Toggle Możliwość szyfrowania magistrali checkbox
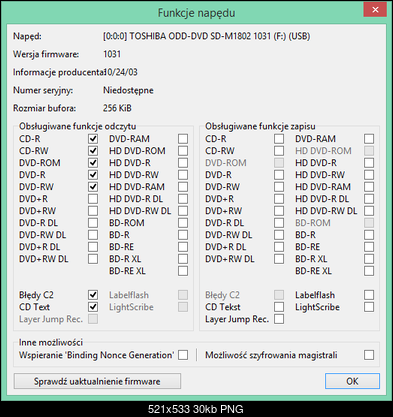The width and height of the screenshot is (393, 417). tap(369, 355)
